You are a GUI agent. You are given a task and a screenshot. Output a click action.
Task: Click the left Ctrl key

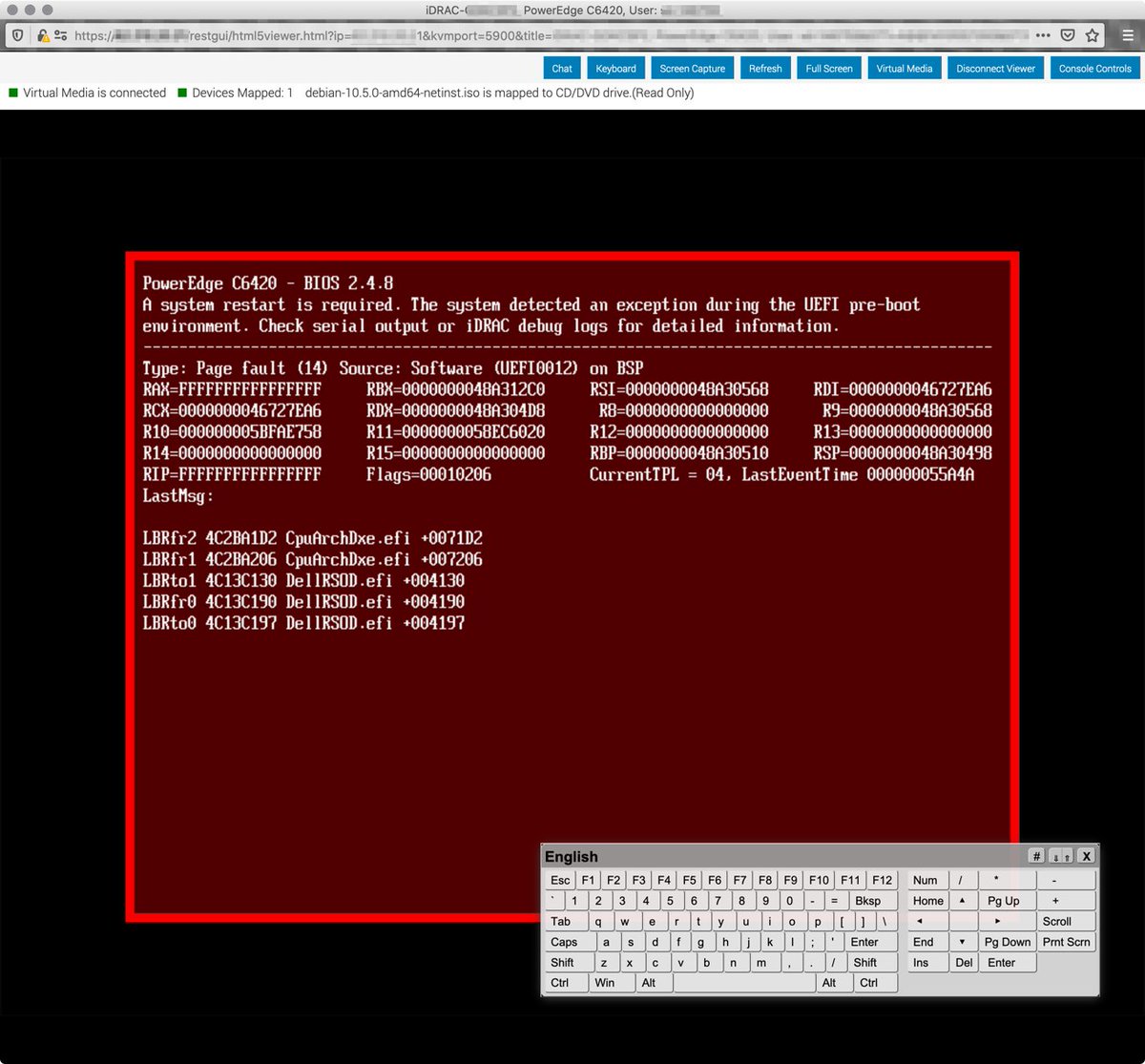point(566,983)
